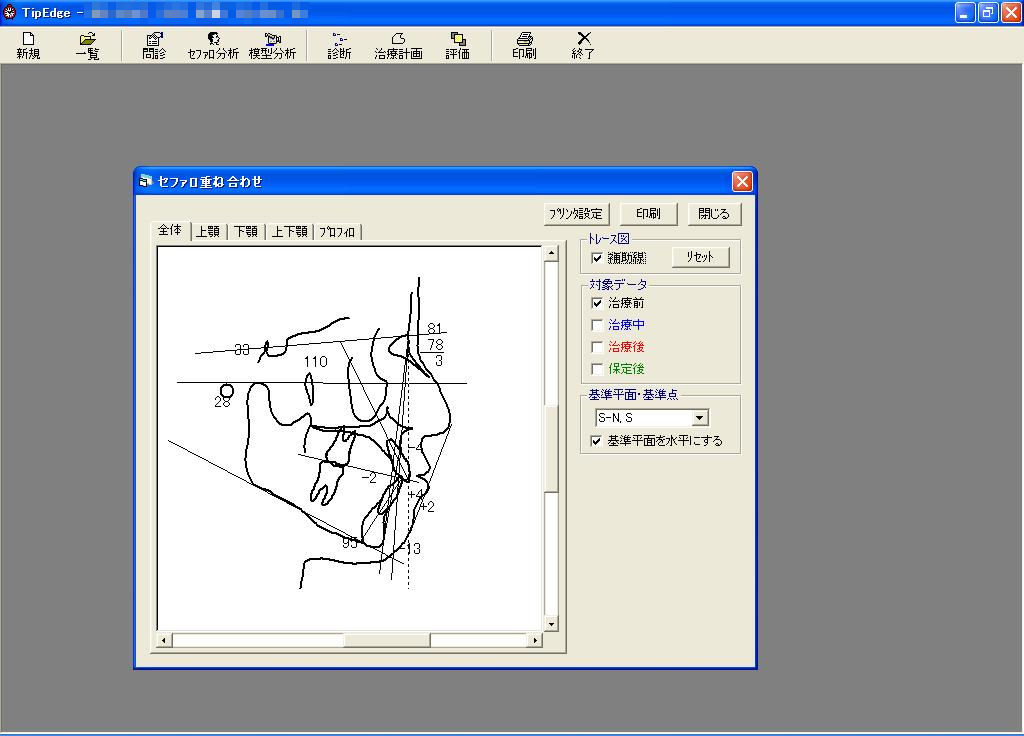Screen dimensions: 1024x736
Task: Open the 一覧 (List) toolbar icon
Action: (x=88, y=45)
